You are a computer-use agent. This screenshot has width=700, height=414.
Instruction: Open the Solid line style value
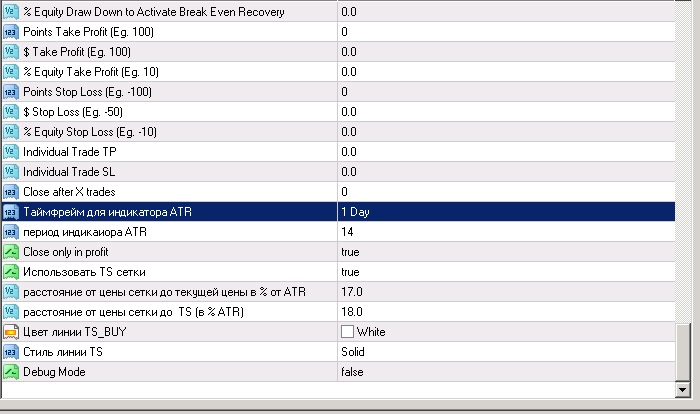(506, 352)
